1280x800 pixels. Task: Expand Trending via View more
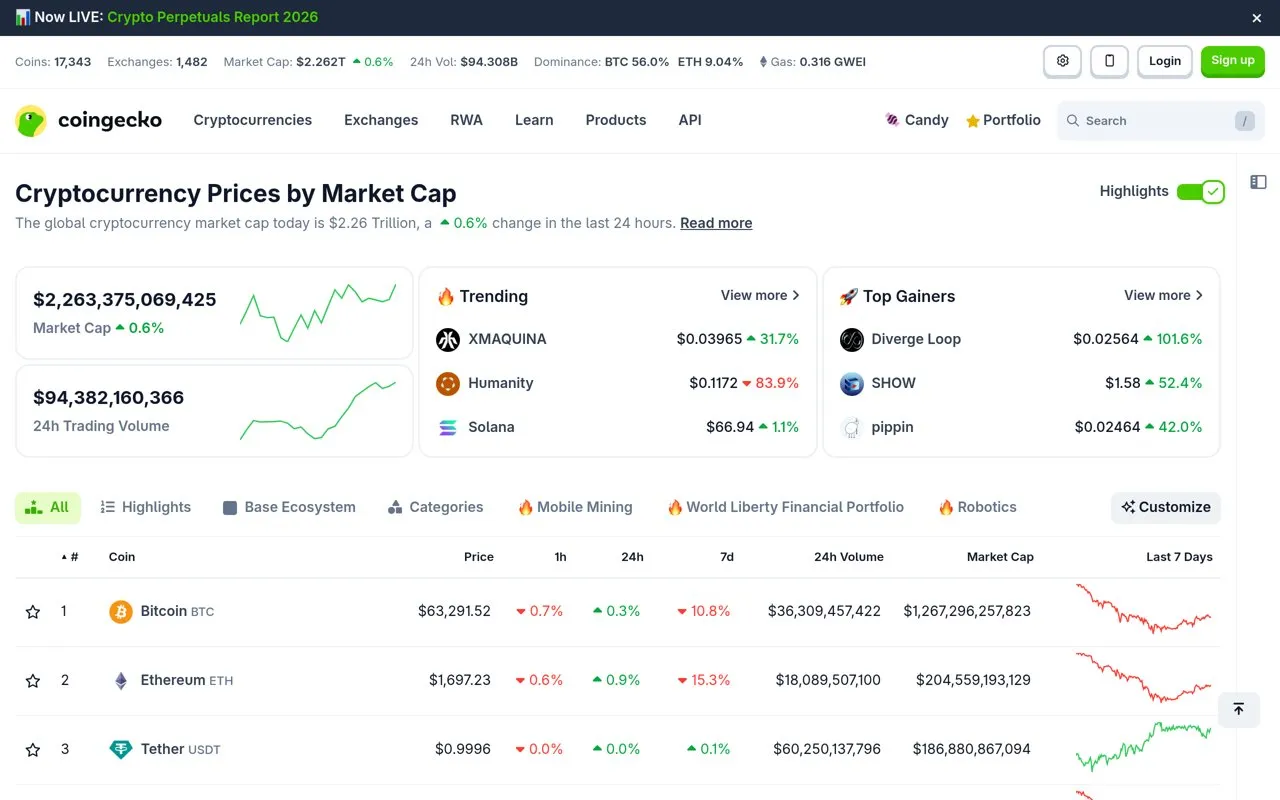760,295
